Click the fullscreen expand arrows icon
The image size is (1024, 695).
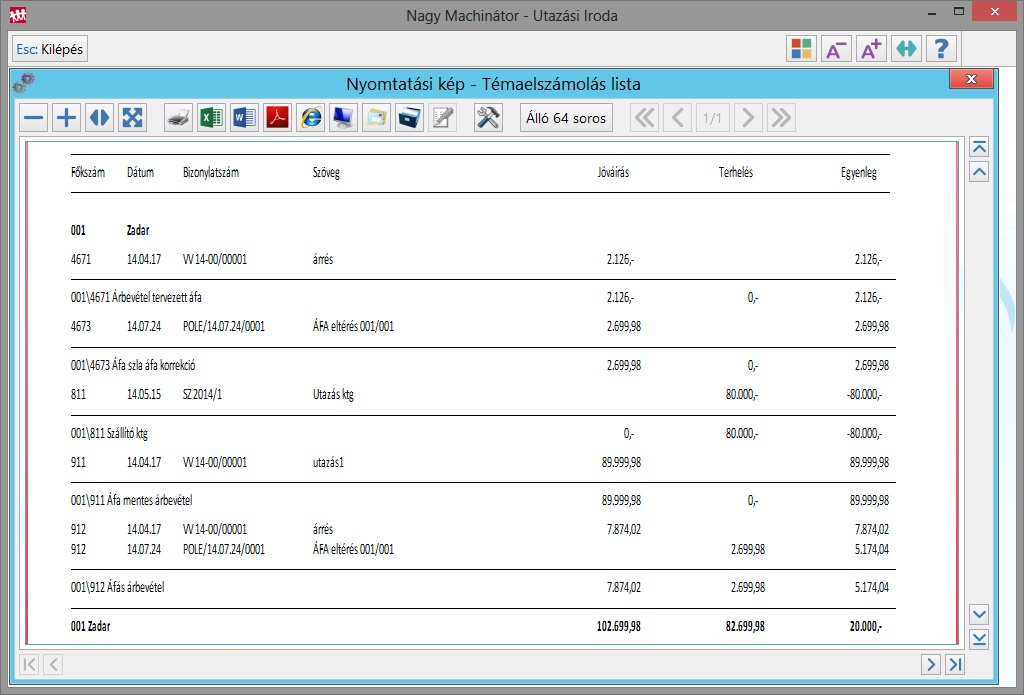tap(132, 118)
